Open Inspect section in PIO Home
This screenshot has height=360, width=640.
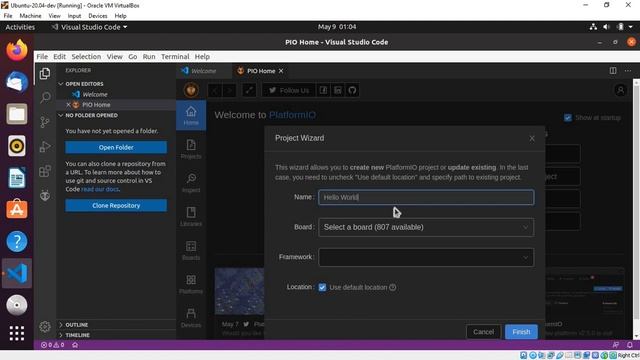(x=191, y=183)
